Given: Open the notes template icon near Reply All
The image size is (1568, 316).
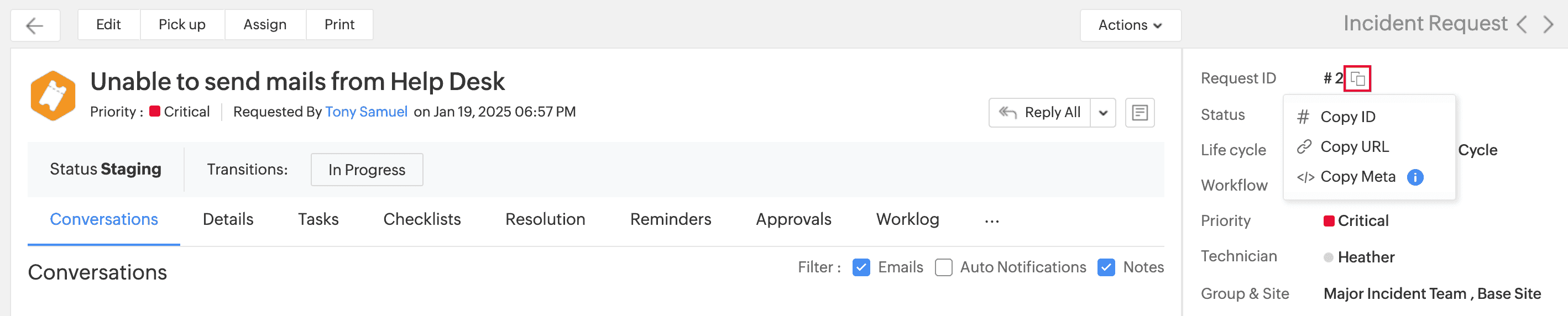Looking at the screenshot, I should (1140, 113).
